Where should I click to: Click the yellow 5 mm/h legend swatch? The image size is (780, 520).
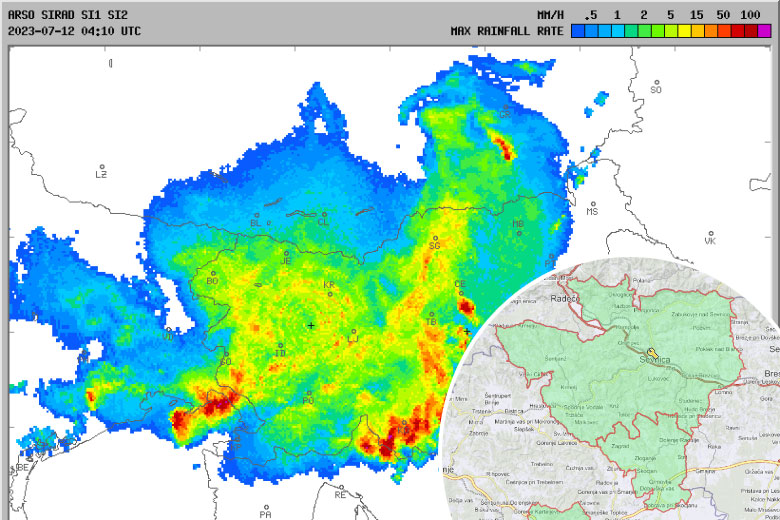pyautogui.click(x=671, y=31)
